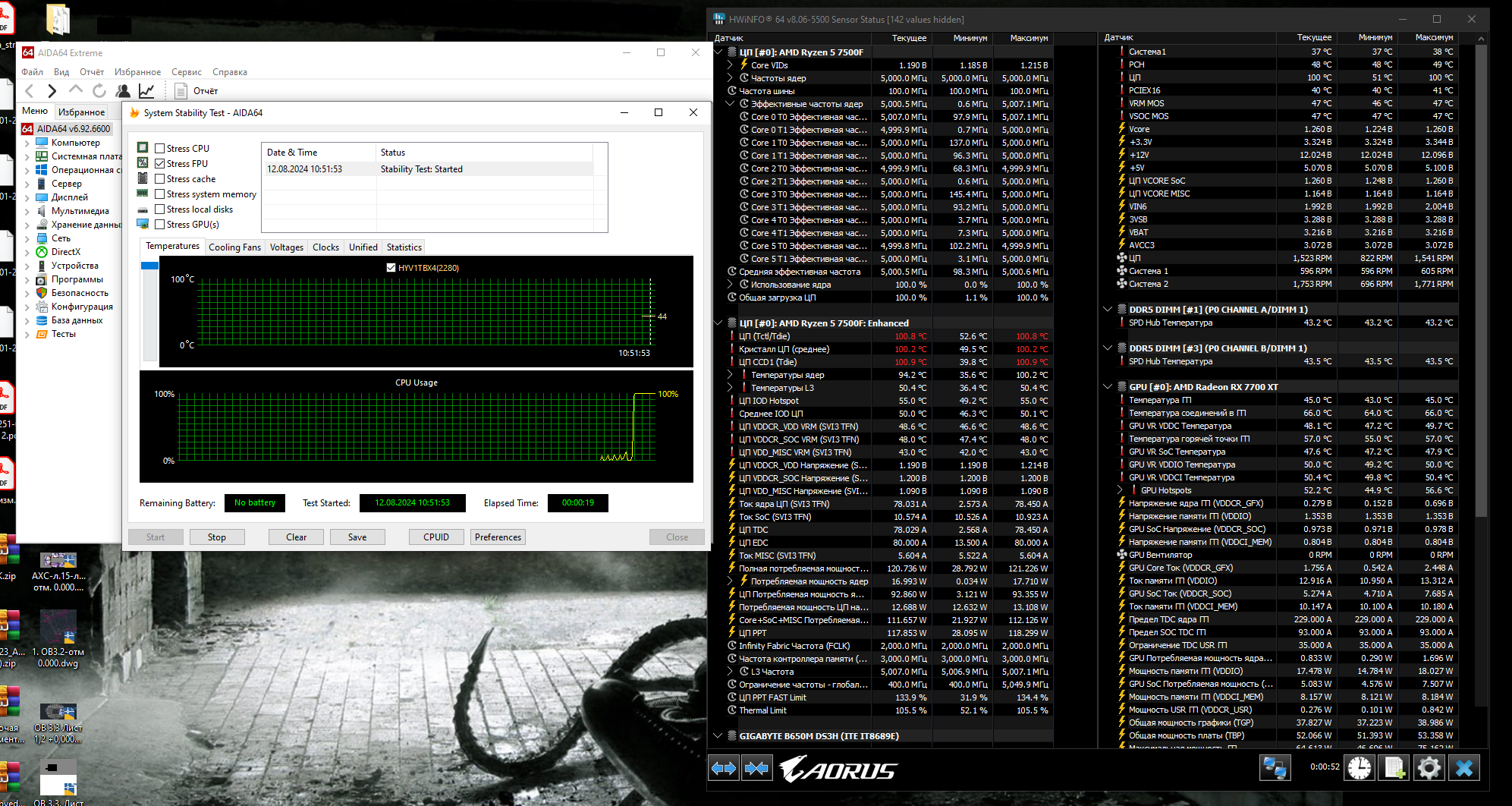Click the Мультимедиа speaker icon

point(42,211)
